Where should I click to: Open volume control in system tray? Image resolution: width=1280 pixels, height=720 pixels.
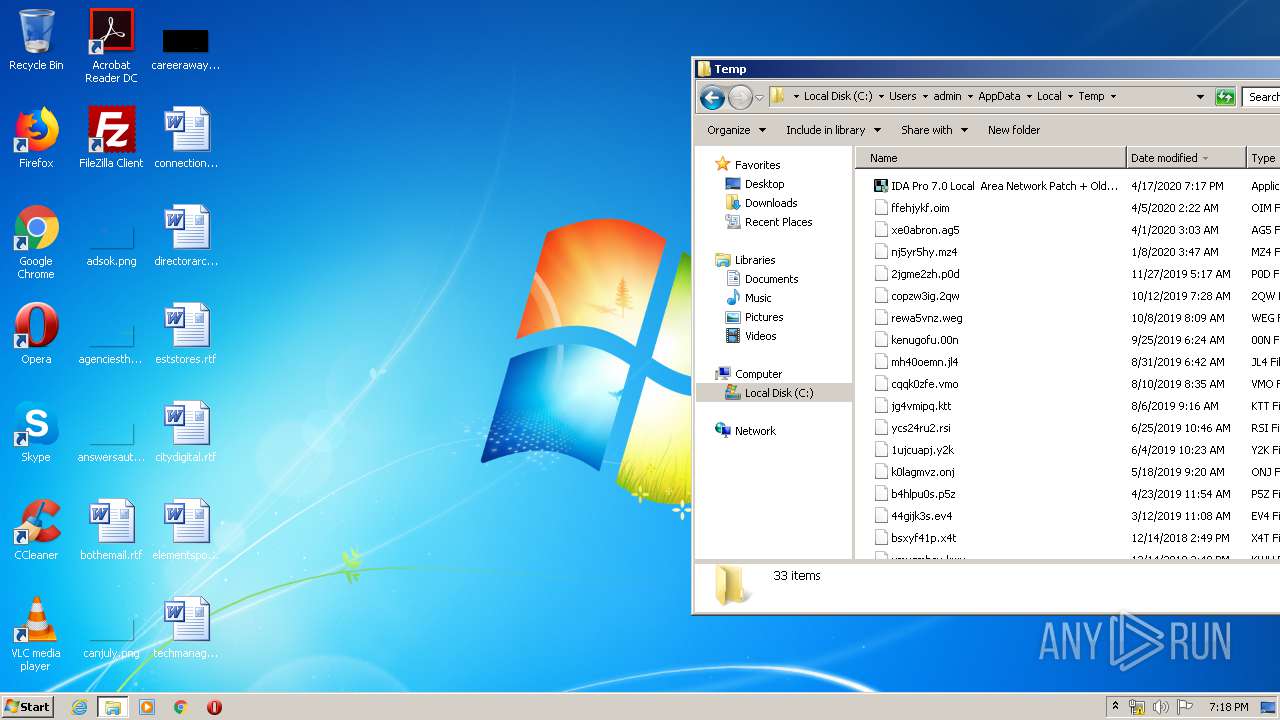click(1161, 707)
